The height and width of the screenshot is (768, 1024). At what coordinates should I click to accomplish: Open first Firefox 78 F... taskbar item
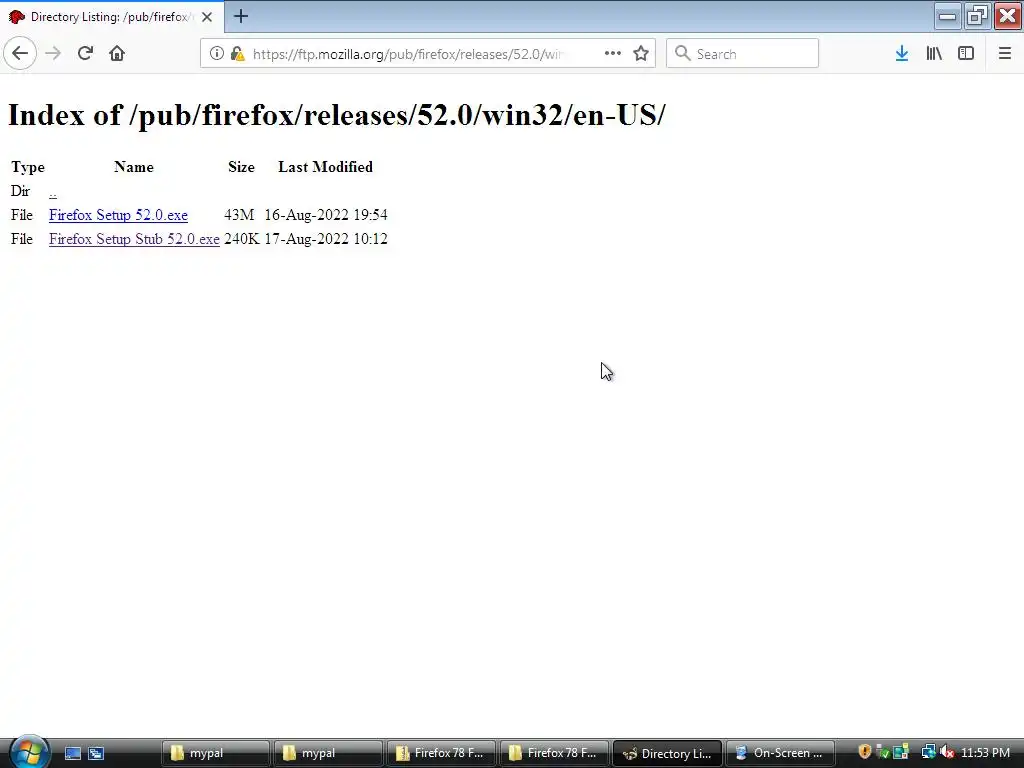coord(441,754)
